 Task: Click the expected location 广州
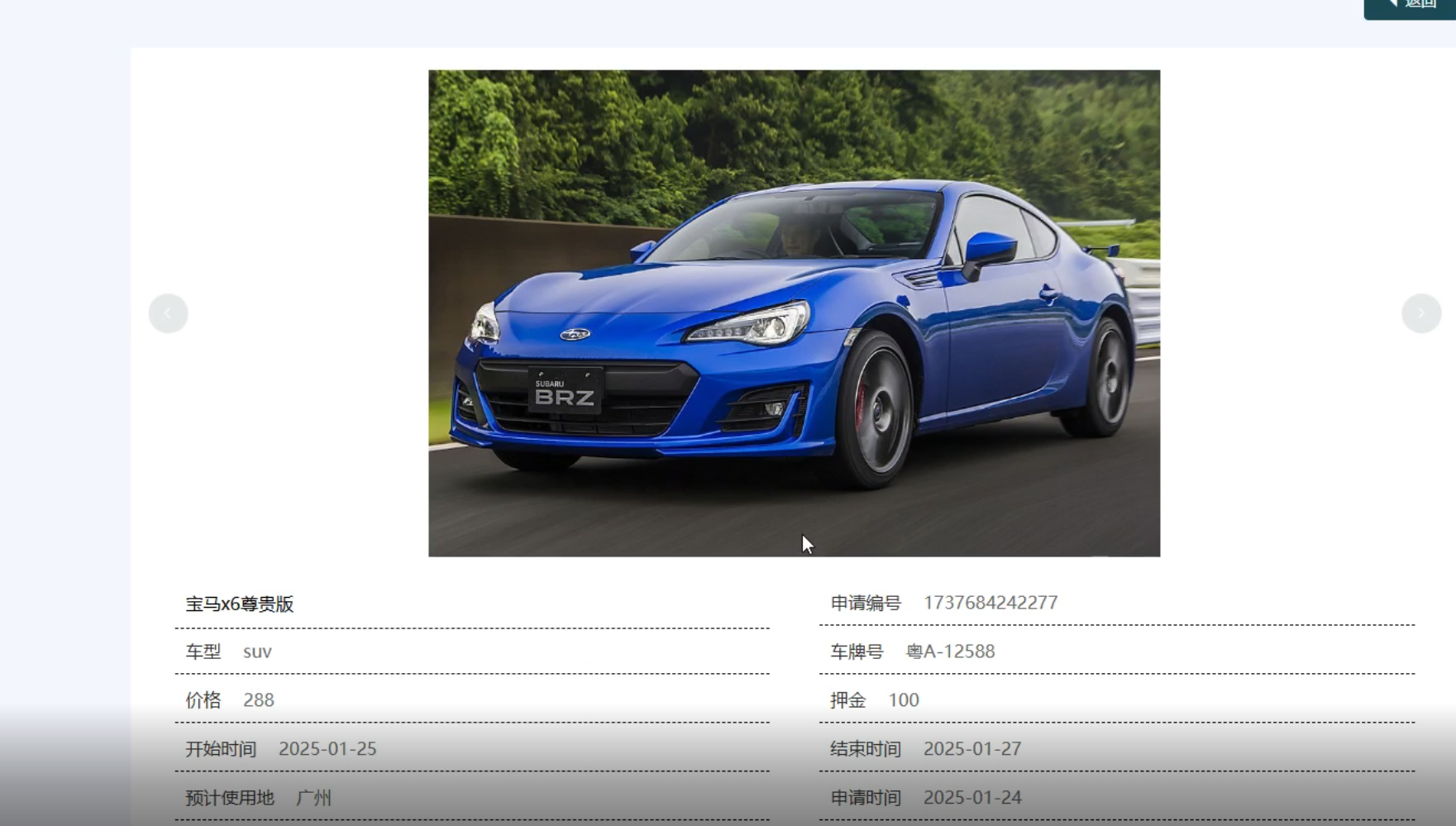(313, 798)
